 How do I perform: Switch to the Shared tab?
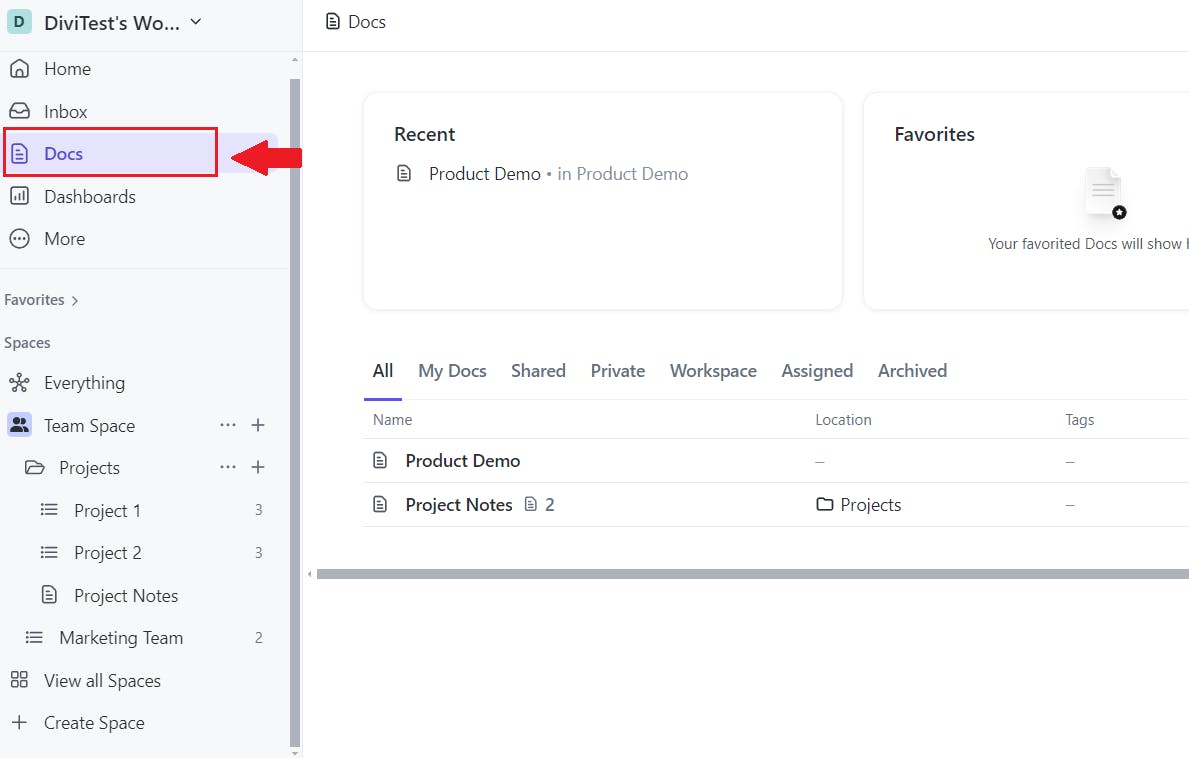[538, 370]
